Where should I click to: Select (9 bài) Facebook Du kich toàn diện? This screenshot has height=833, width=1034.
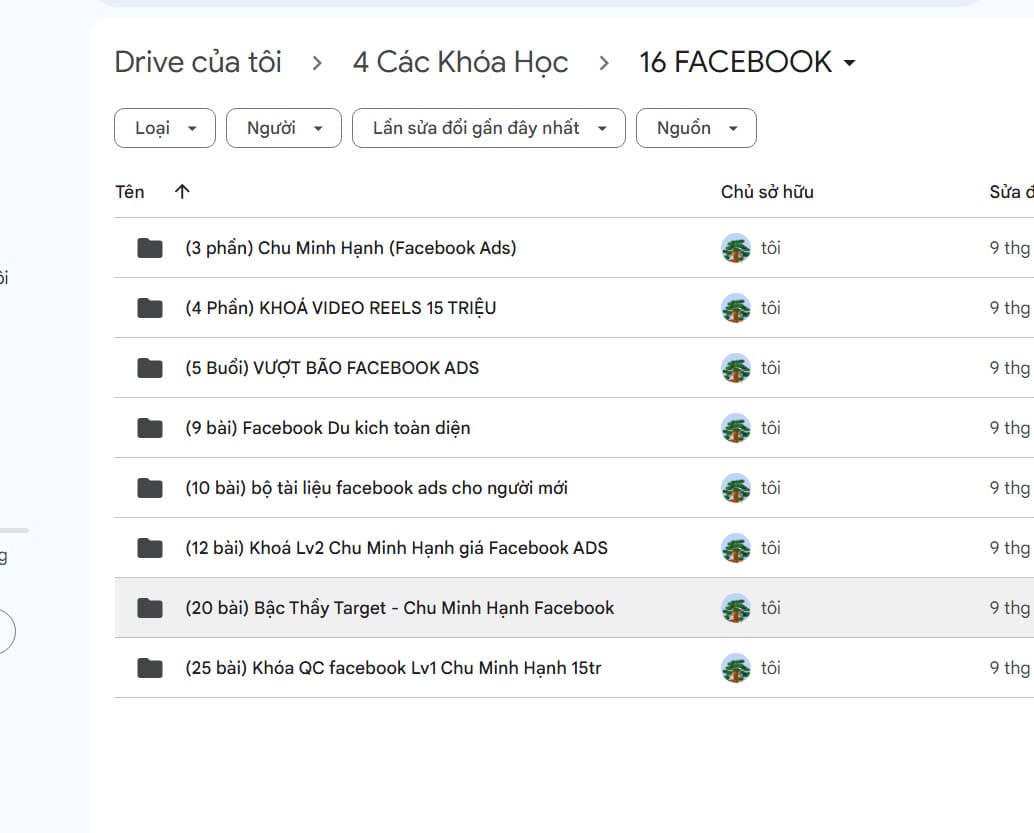(x=328, y=428)
